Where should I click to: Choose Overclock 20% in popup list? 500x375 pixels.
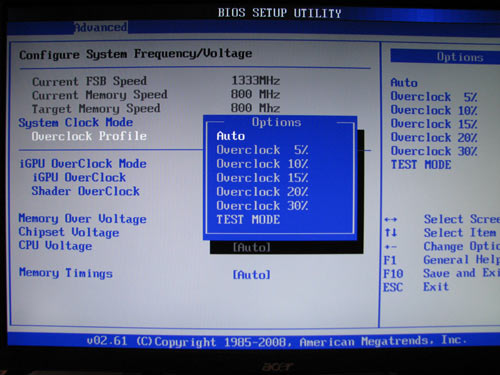point(262,192)
